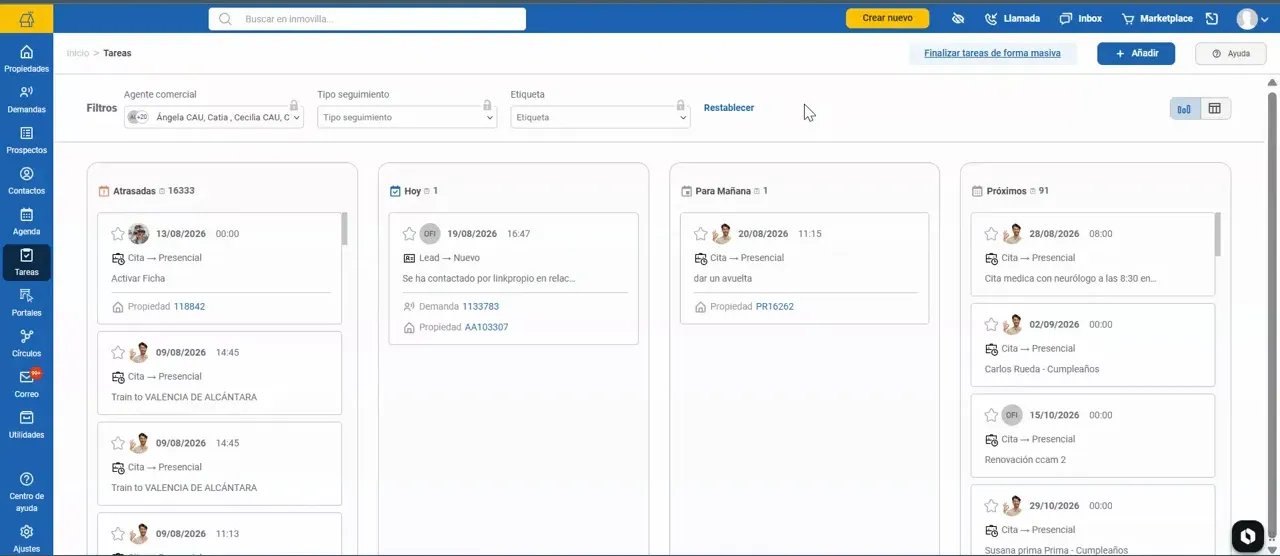The width and height of the screenshot is (1280, 556).
Task: Select Tareas in the sidebar
Action: (x=26, y=263)
